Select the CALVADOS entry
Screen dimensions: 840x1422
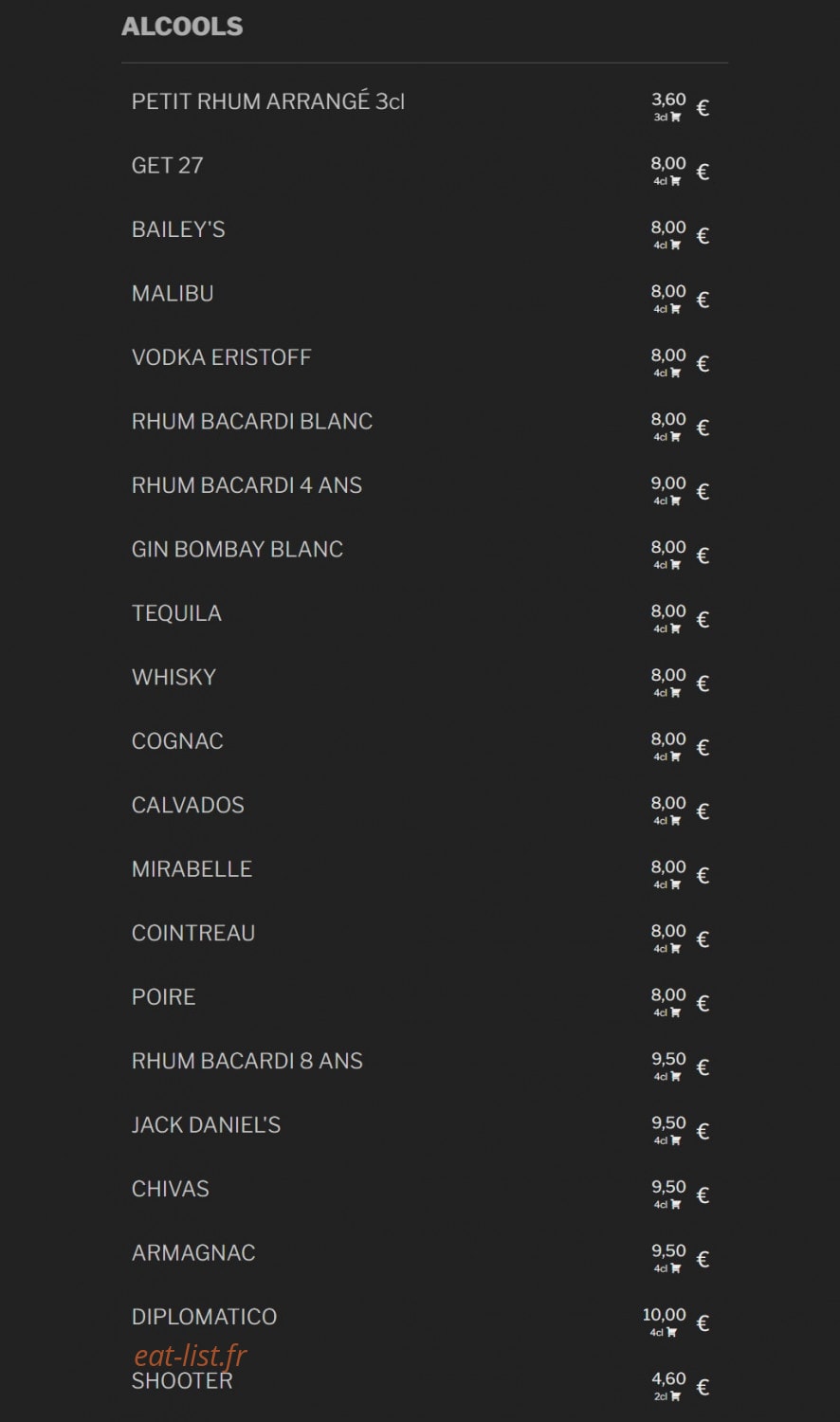click(188, 805)
